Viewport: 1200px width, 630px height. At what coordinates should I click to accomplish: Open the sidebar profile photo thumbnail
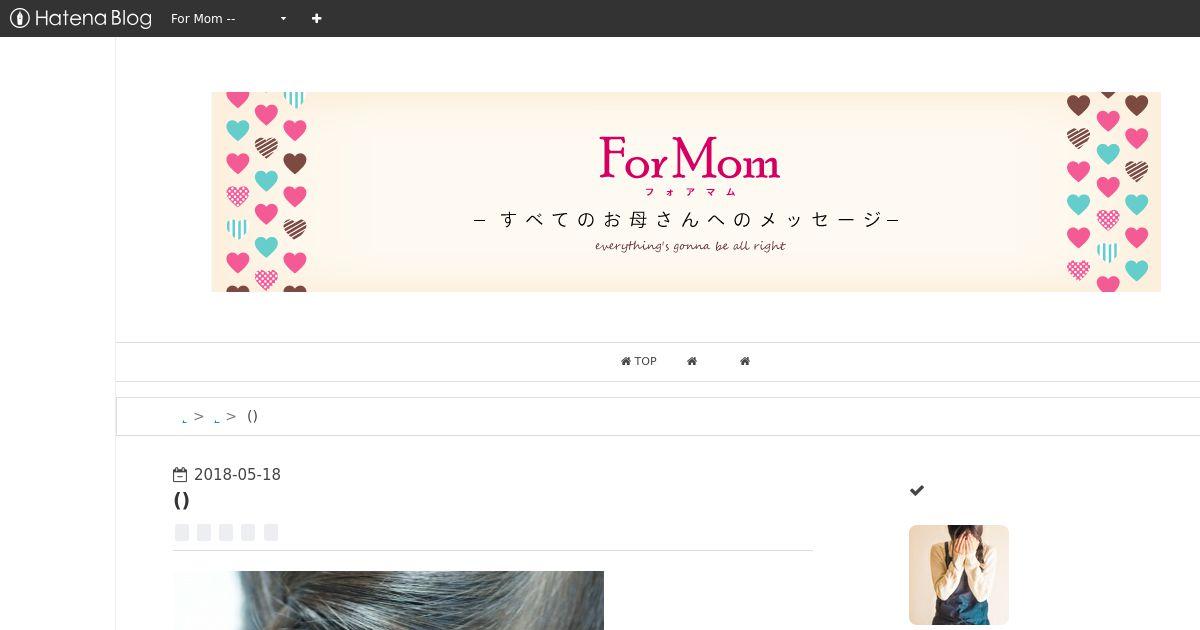[959, 575]
